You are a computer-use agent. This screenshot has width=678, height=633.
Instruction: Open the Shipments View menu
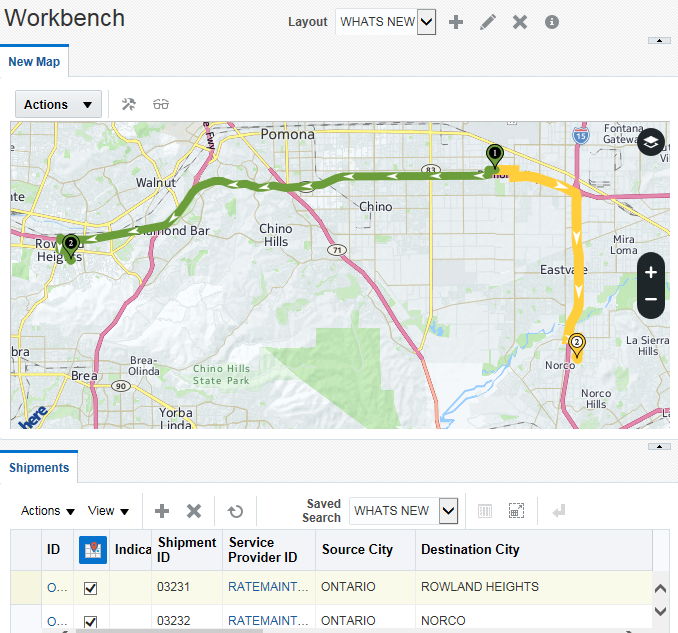[x=108, y=511]
